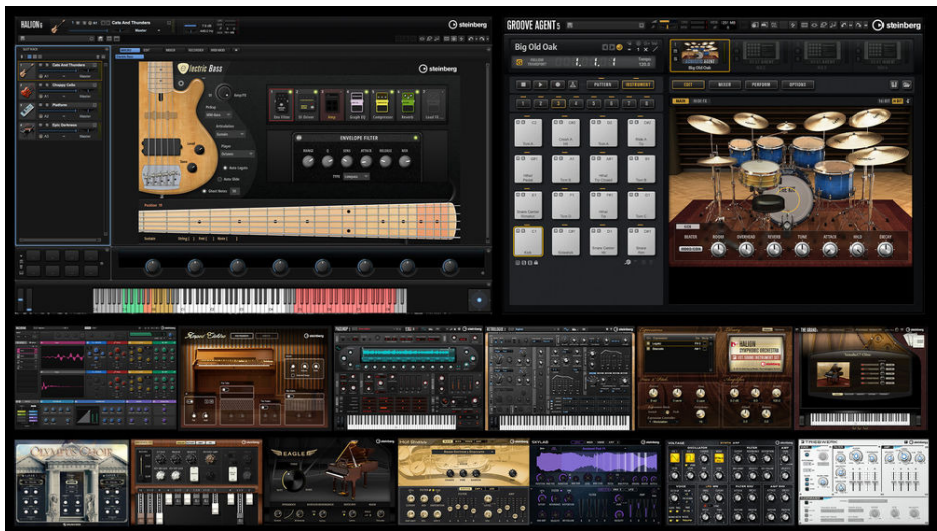Open the Pickup dropdown on Electric Bass
This screenshot has width=937, height=531.
click(x=218, y=115)
